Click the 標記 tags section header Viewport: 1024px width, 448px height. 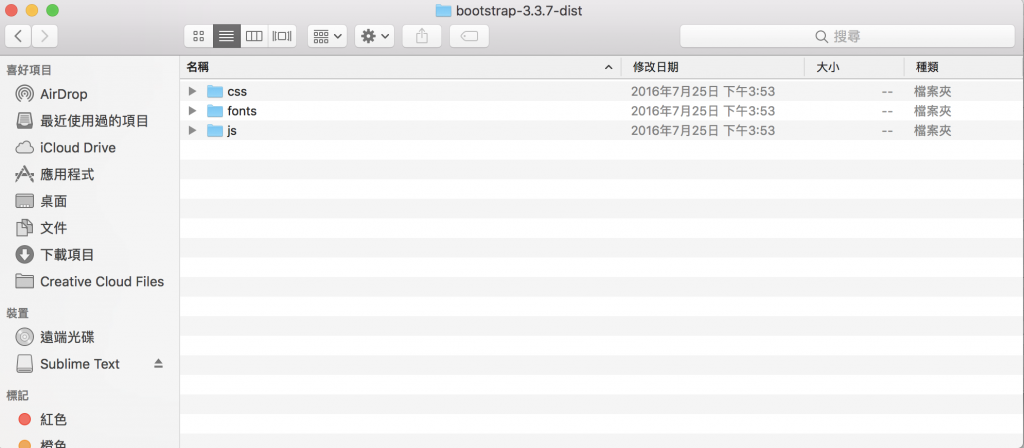click(x=18, y=395)
